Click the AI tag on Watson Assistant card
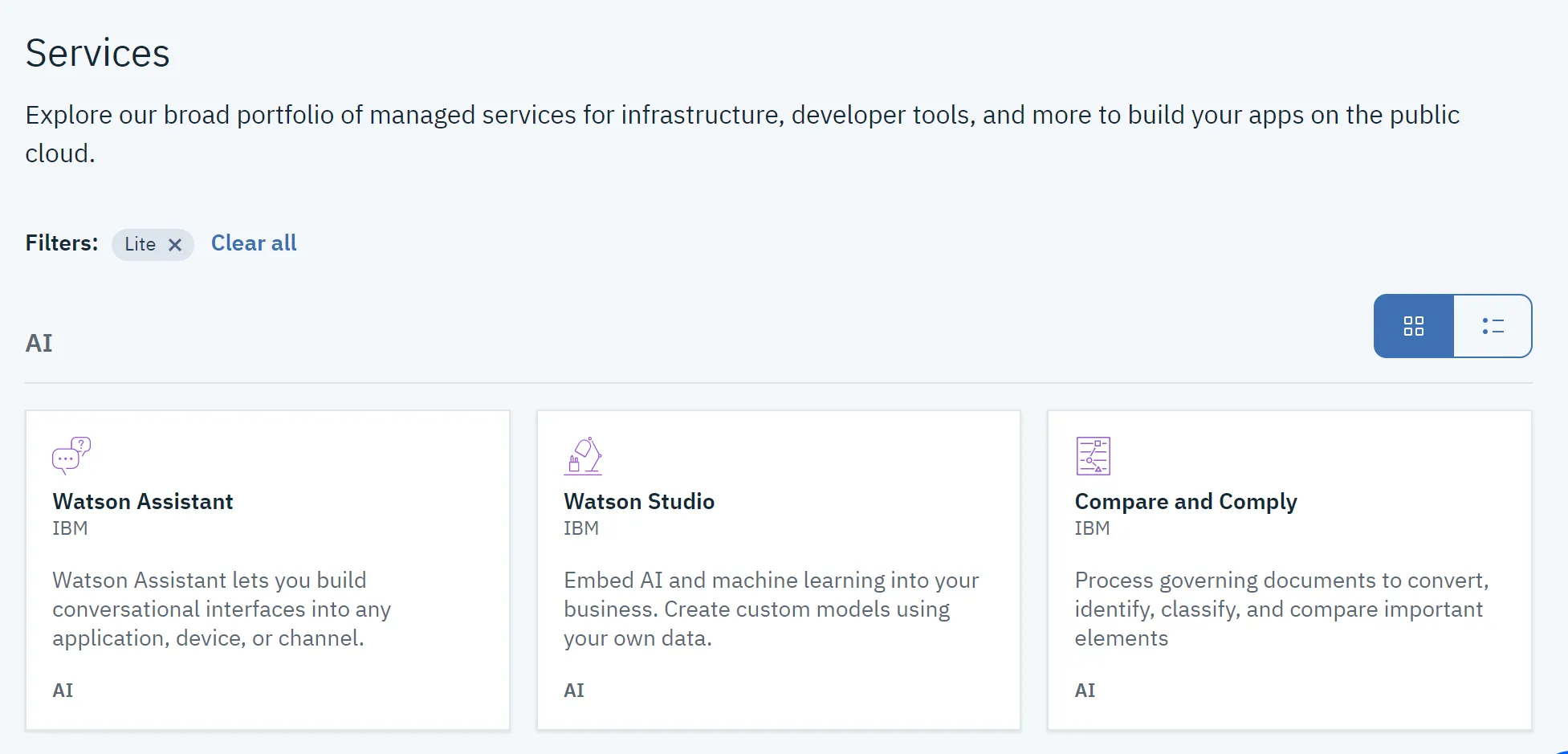 coord(63,691)
